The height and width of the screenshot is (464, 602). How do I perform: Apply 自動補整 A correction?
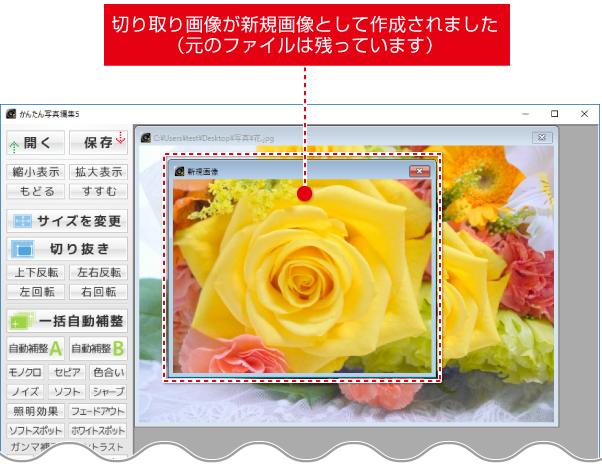[35, 348]
